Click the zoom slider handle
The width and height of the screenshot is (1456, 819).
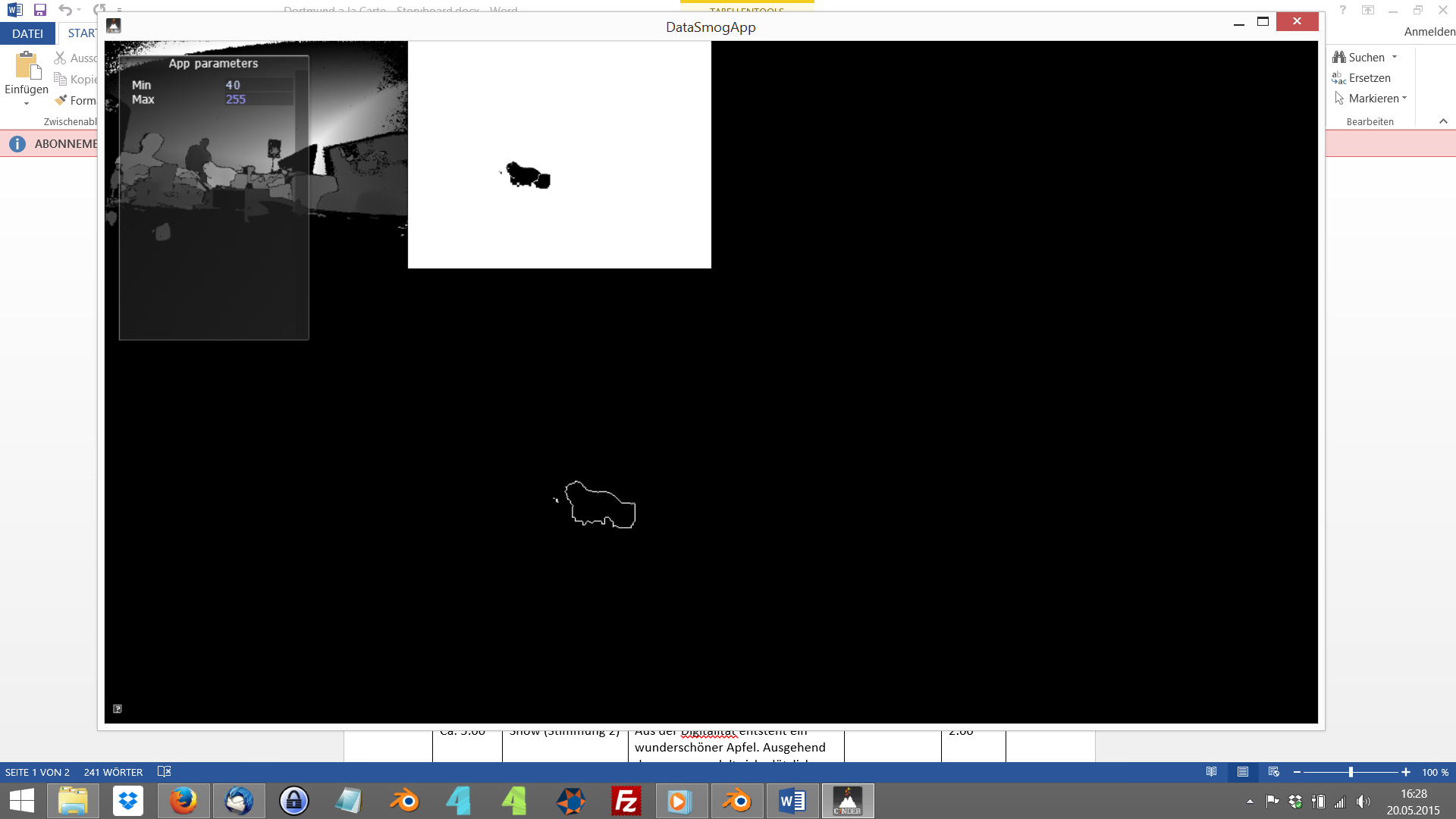coord(1351,772)
